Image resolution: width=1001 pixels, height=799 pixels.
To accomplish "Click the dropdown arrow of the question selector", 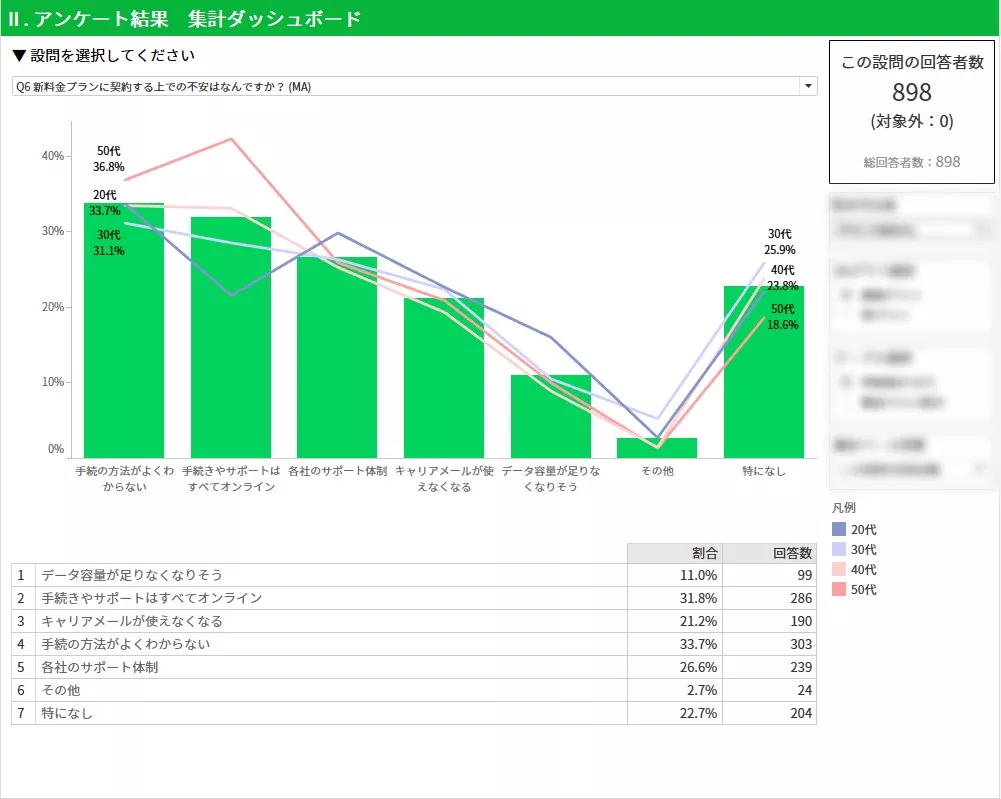I will (807, 87).
